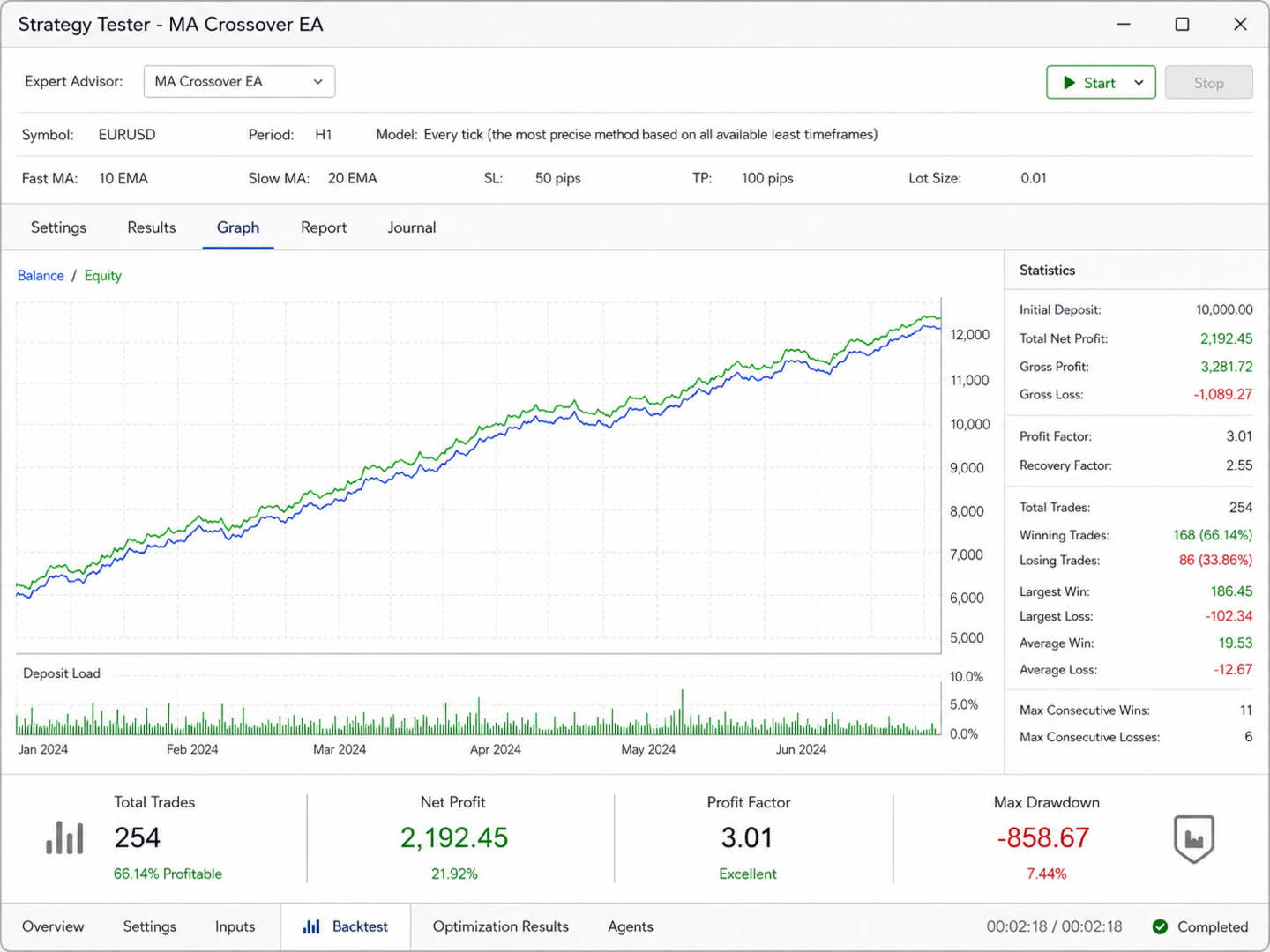Expand the Start button dropdown arrow
Screen dimensions: 1270x952
pyautogui.click(x=1139, y=83)
